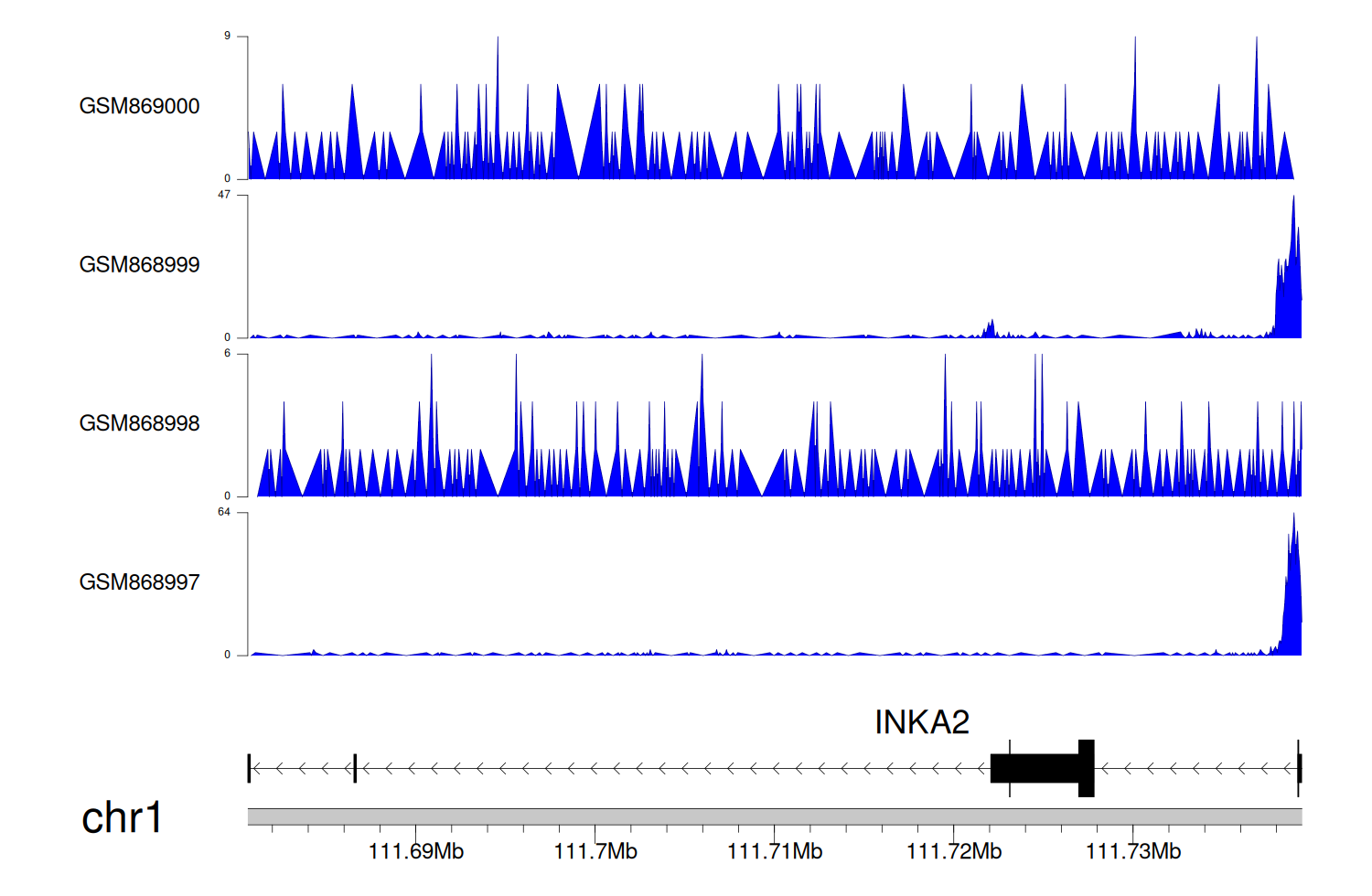1372x896 pixels.
Task: Select the GSM868997 track name
Action: point(139,582)
